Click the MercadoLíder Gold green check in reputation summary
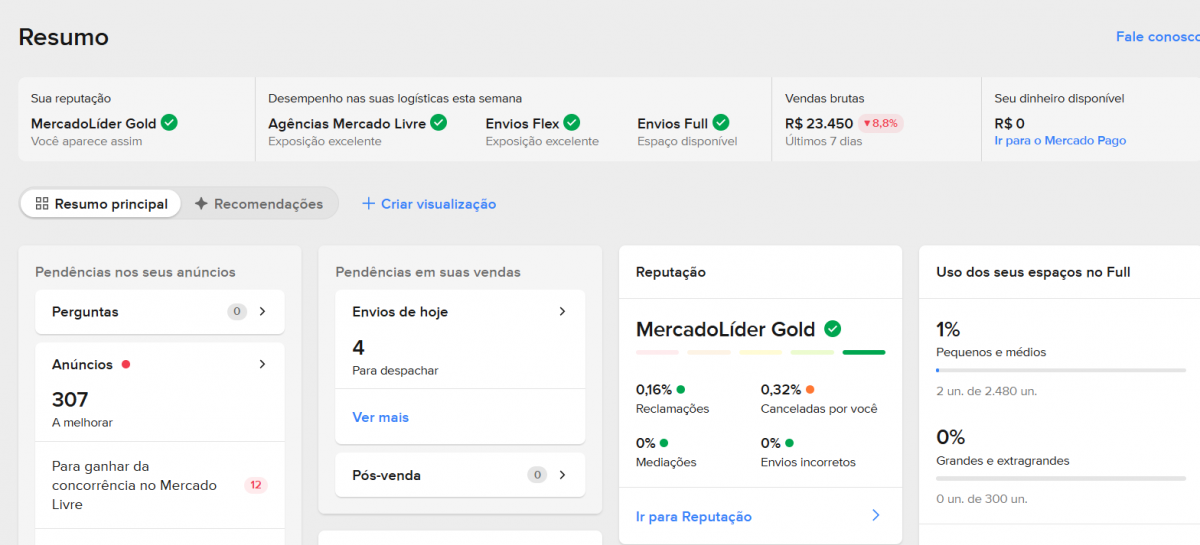 click(169, 123)
